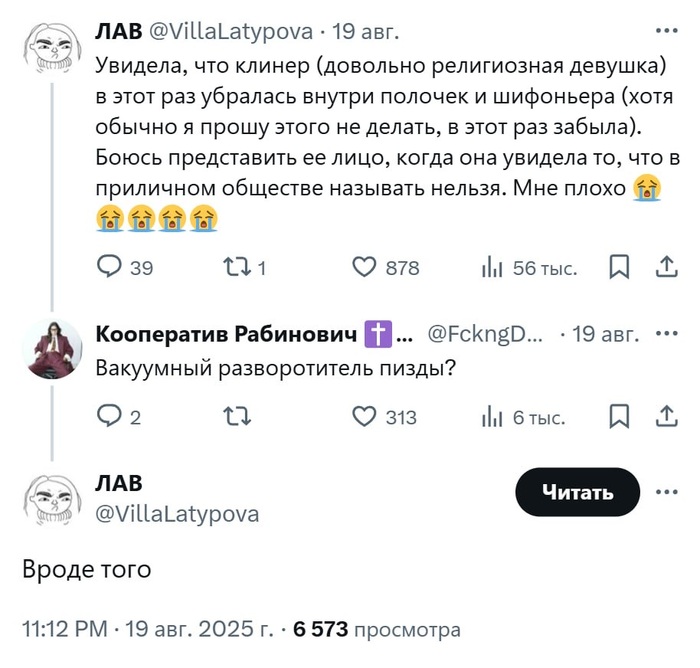Reply to Кооператив Рабинович tweet
Image resolution: width=700 pixels, height=668 pixels.
point(119,417)
